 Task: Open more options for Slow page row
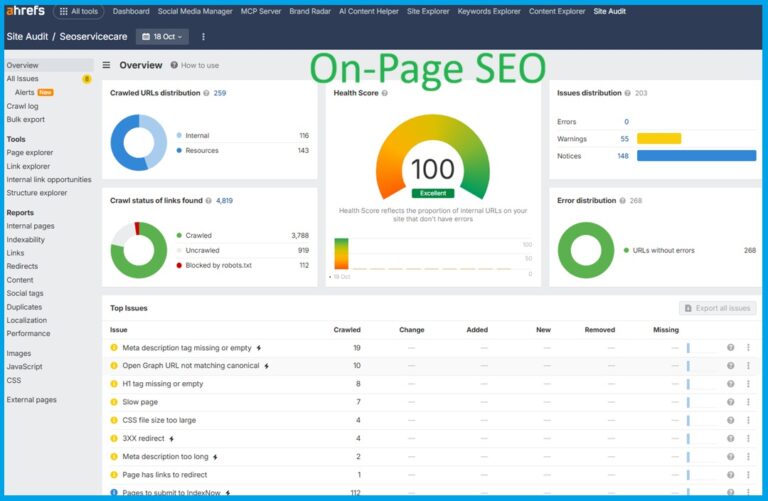pos(748,402)
